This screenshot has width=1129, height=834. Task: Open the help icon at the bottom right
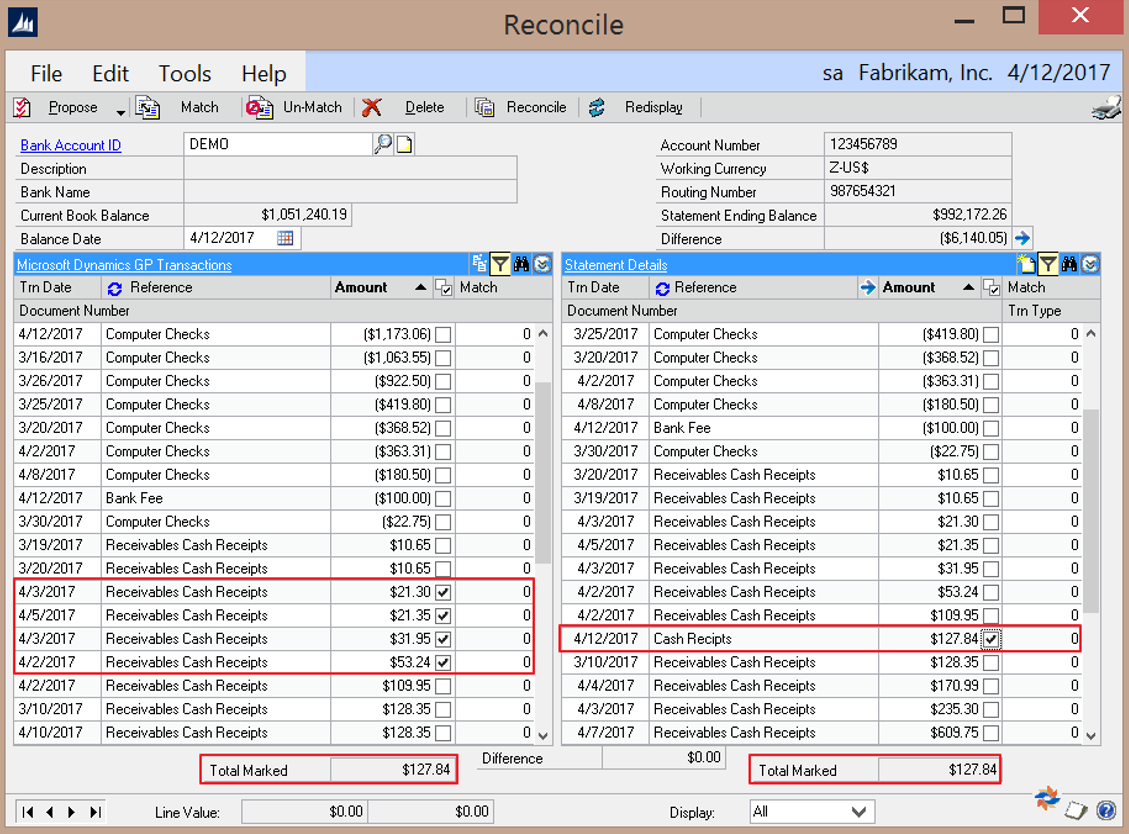click(x=1106, y=810)
